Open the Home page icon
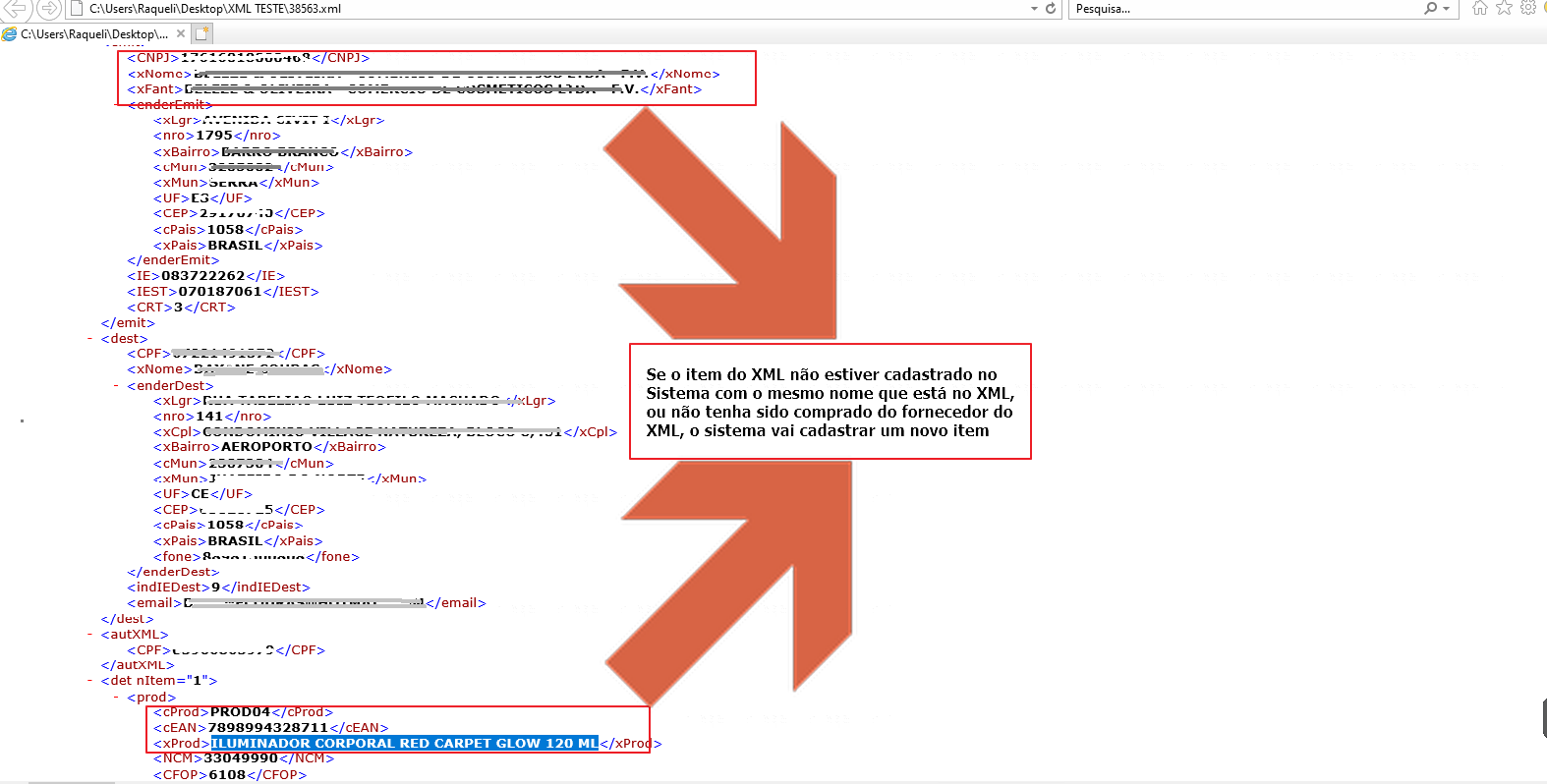1547x784 pixels. 1479,8
